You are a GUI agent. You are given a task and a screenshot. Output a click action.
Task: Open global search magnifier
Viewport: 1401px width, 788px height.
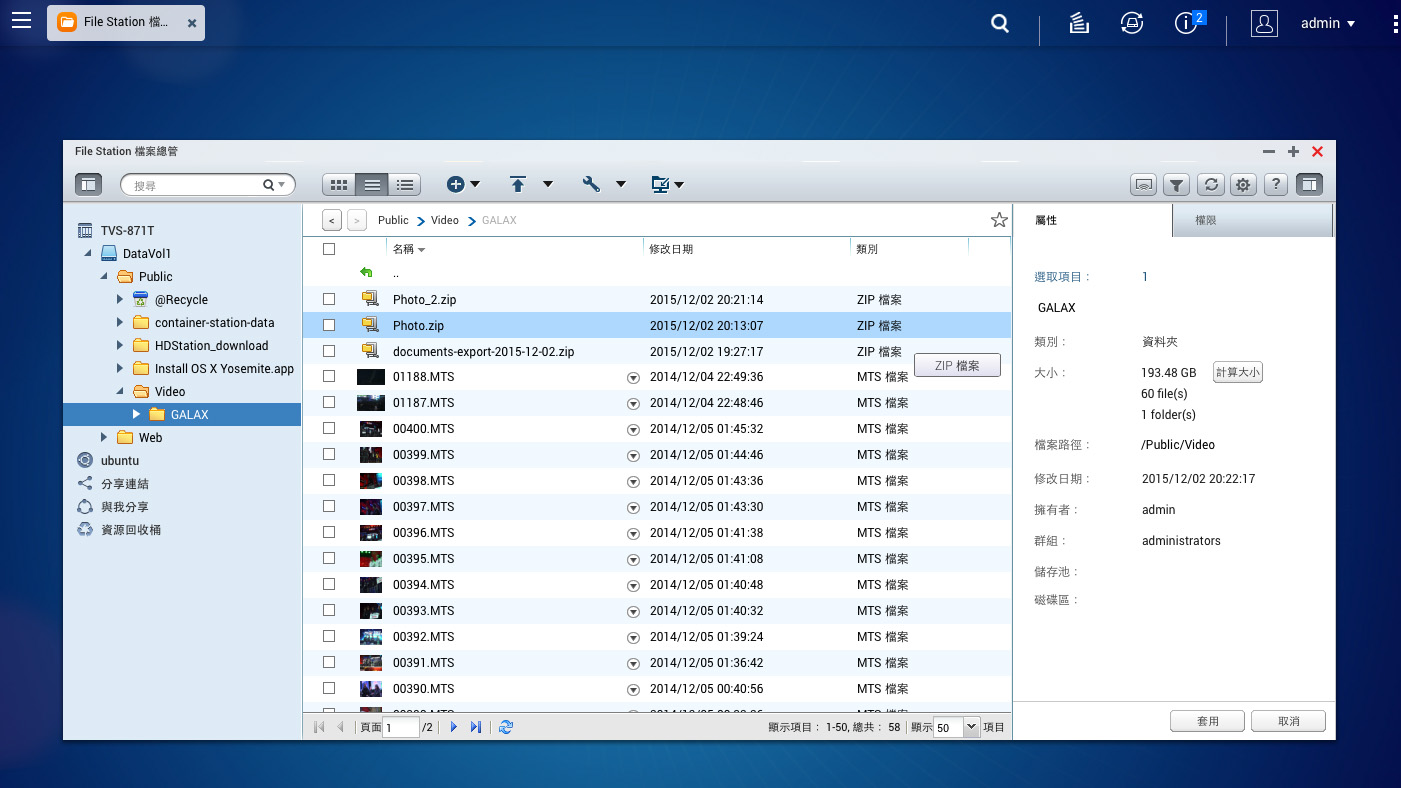click(1000, 24)
